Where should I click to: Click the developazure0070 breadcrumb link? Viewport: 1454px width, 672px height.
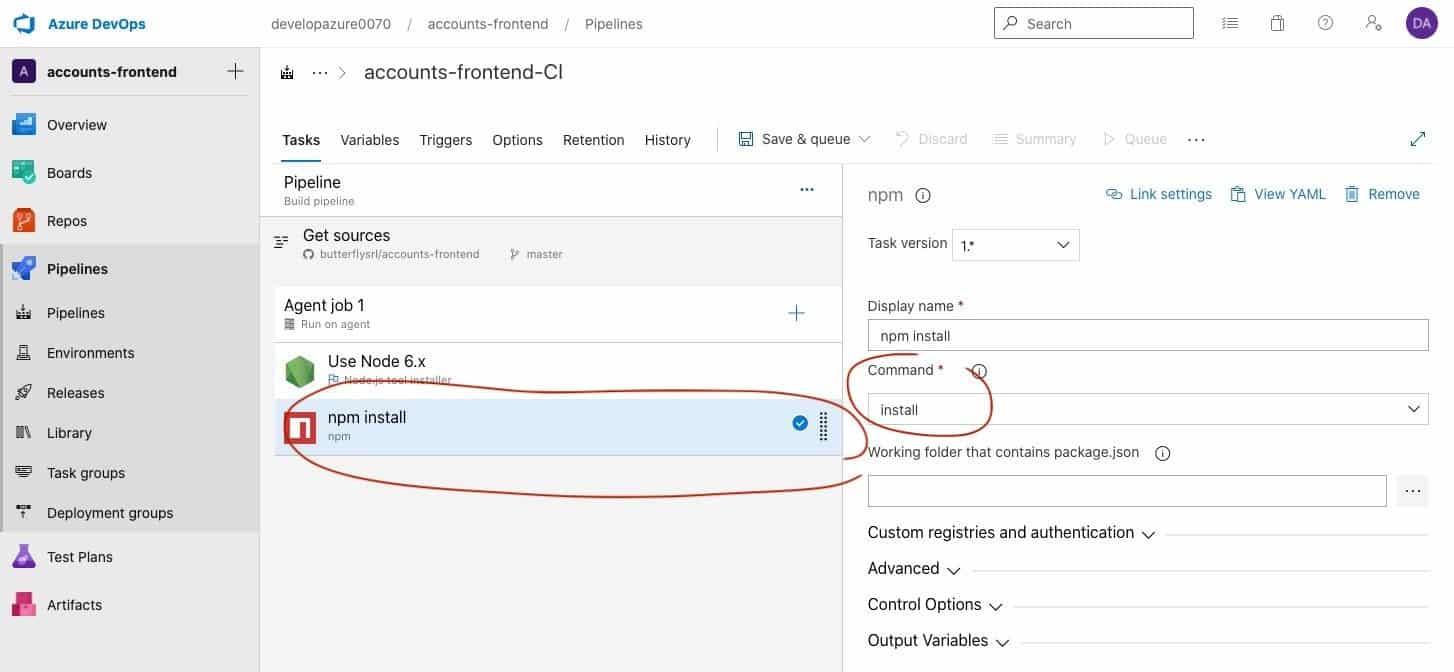click(x=331, y=23)
